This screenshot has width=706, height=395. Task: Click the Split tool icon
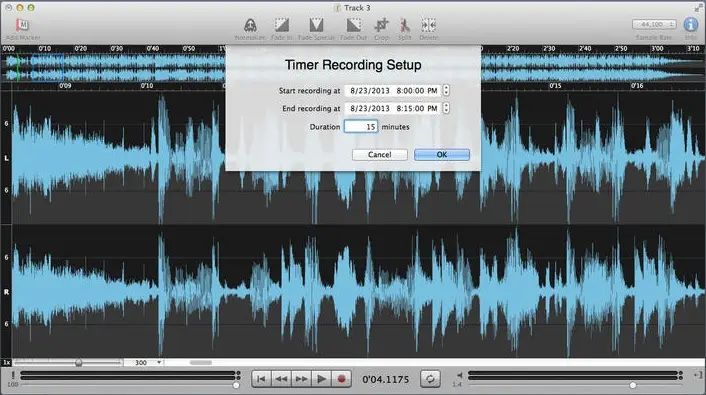point(405,25)
